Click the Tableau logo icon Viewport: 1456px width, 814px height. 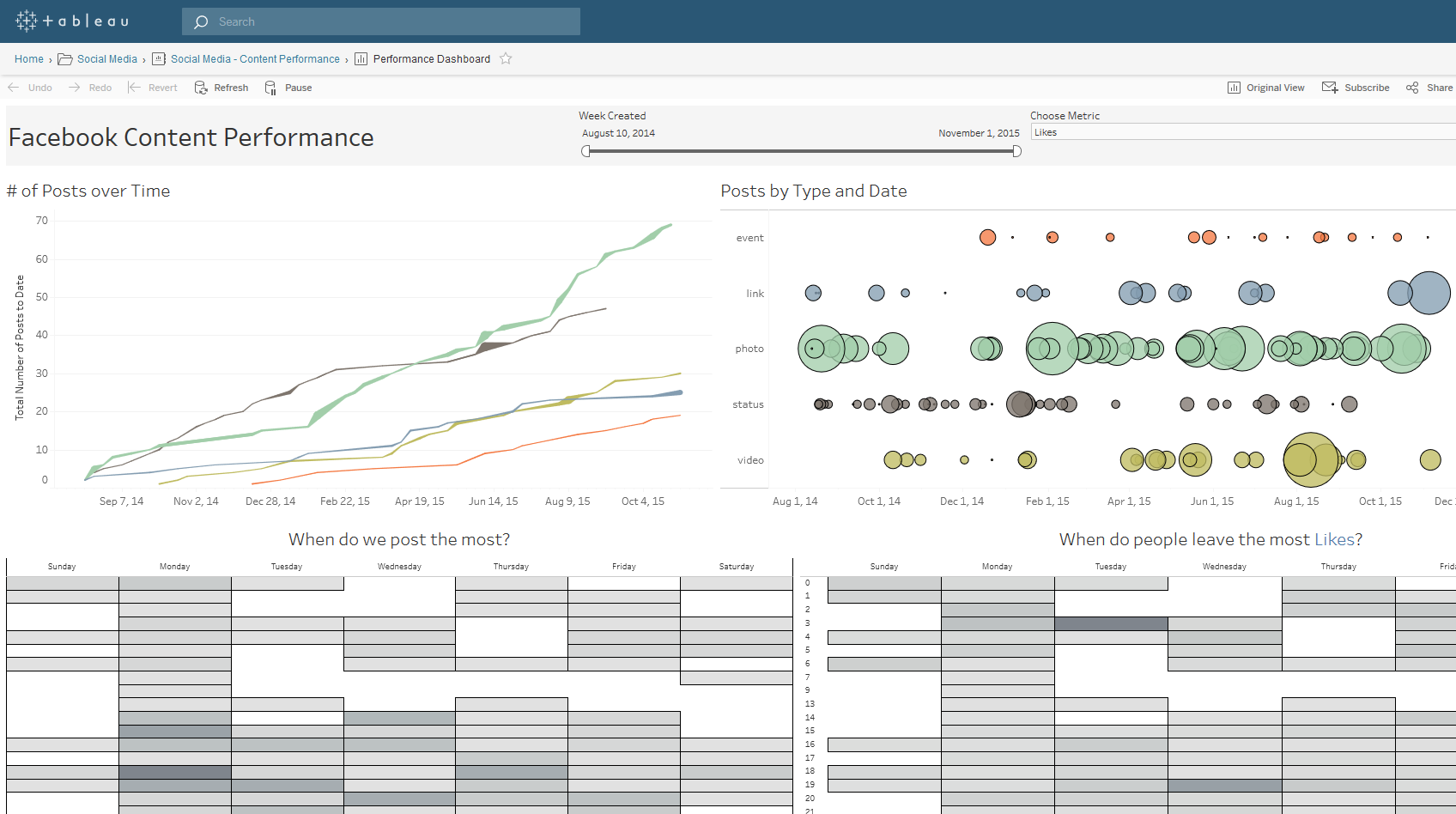[27, 21]
